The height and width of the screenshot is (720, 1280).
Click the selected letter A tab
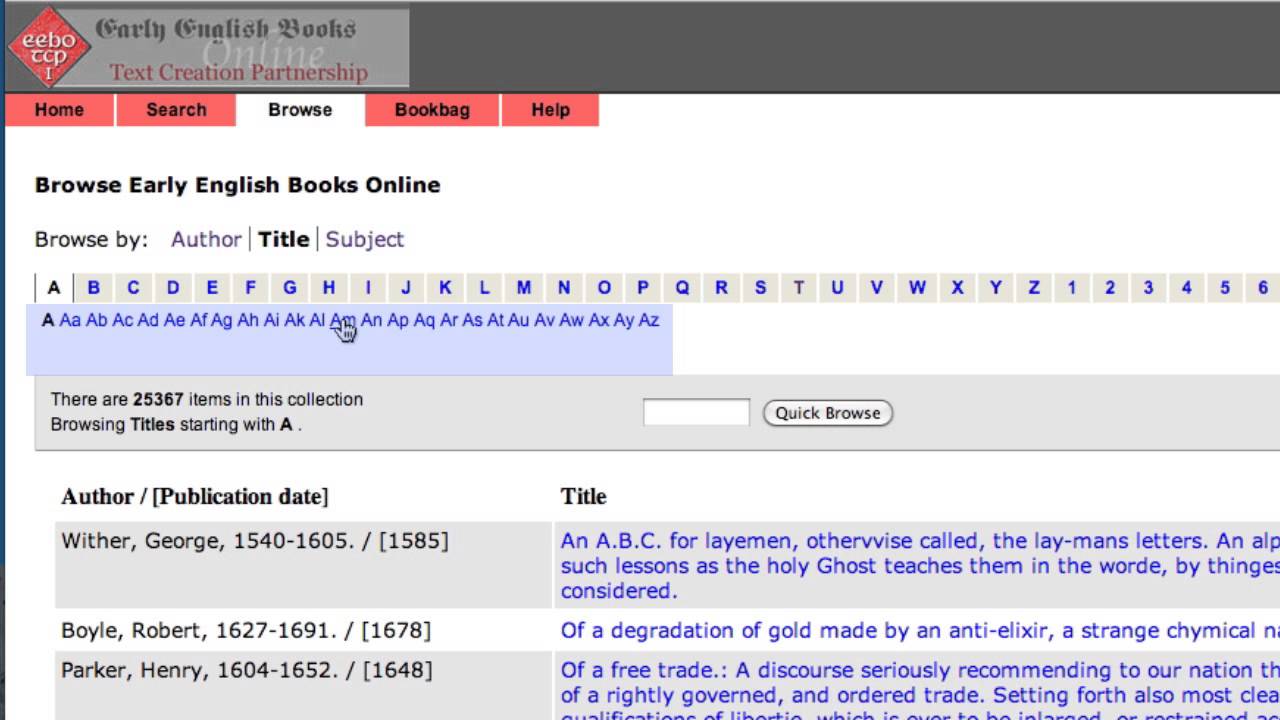(x=54, y=288)
